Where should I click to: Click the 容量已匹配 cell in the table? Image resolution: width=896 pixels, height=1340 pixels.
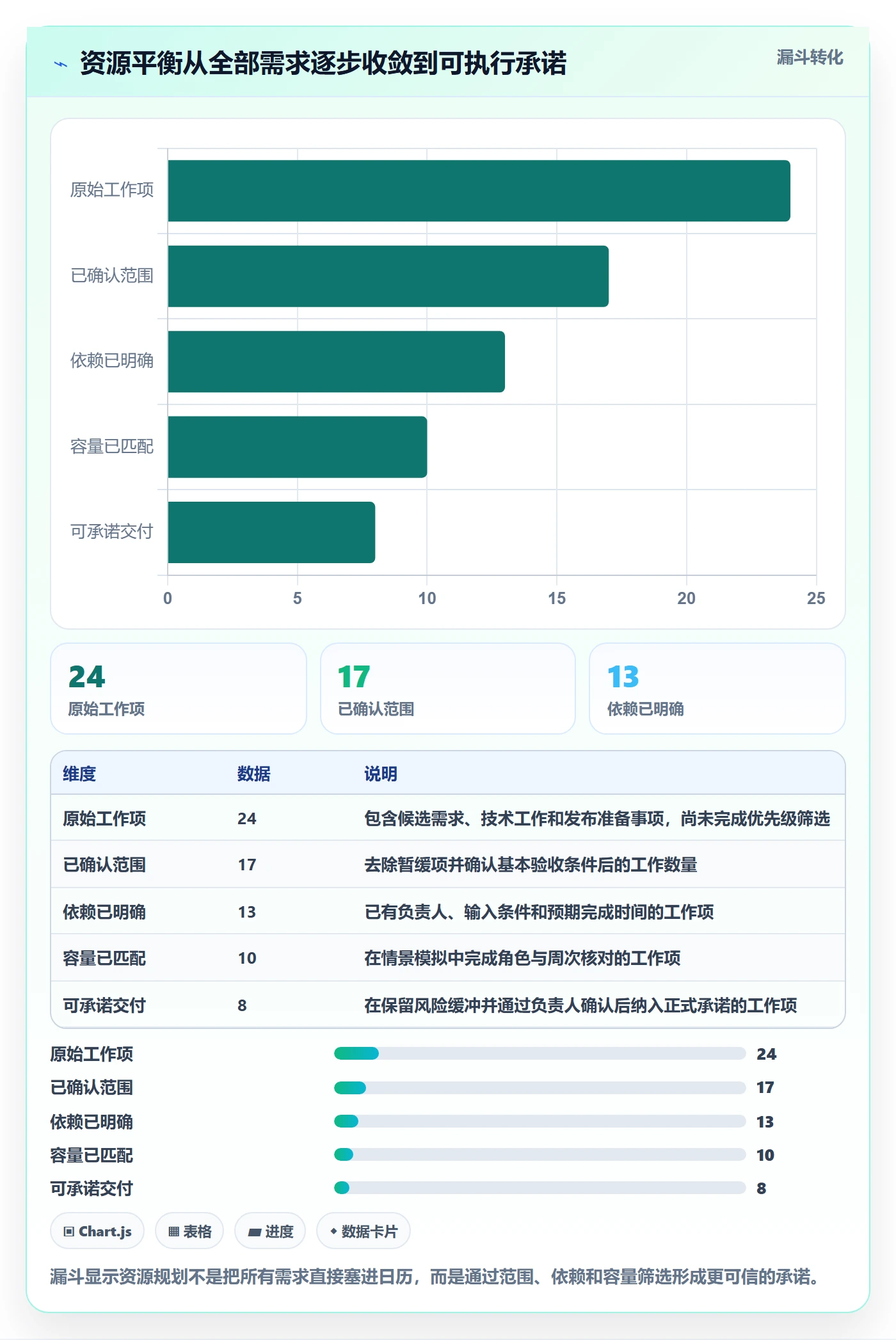click(x=104, y=958)
